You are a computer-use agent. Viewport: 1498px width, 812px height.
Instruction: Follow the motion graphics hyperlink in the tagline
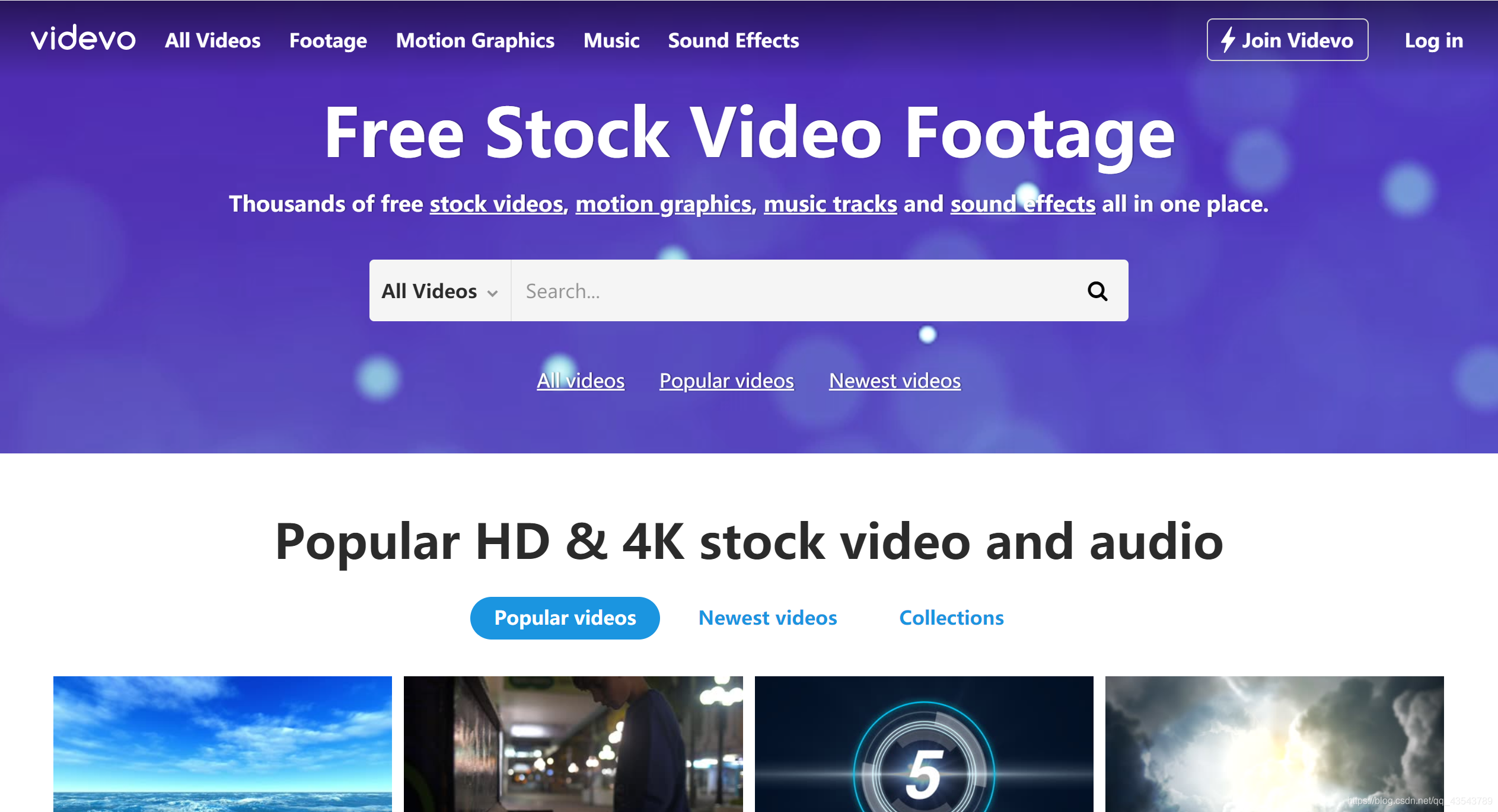(x=664, y=204)
